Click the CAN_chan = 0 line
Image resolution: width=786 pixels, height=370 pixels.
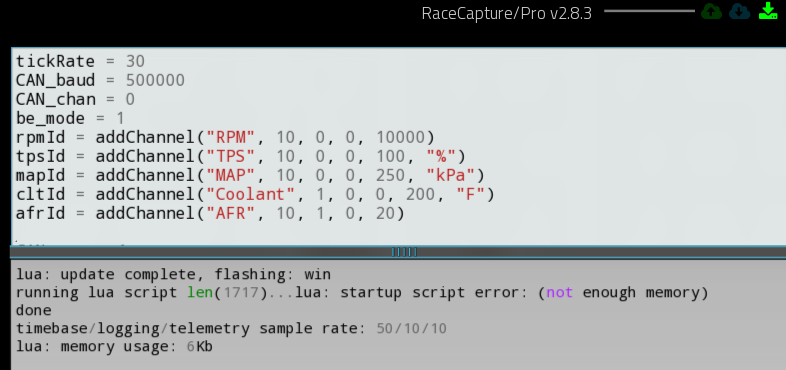pos(75,99)
